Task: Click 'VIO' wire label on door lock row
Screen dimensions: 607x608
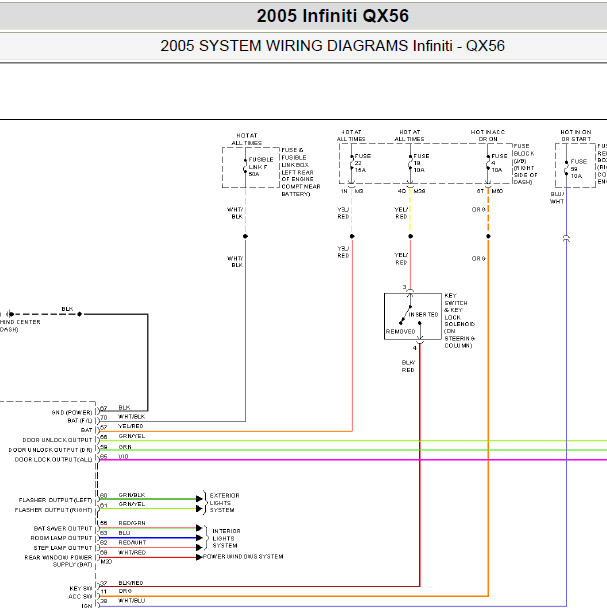Action: click(x=123, y=456)
